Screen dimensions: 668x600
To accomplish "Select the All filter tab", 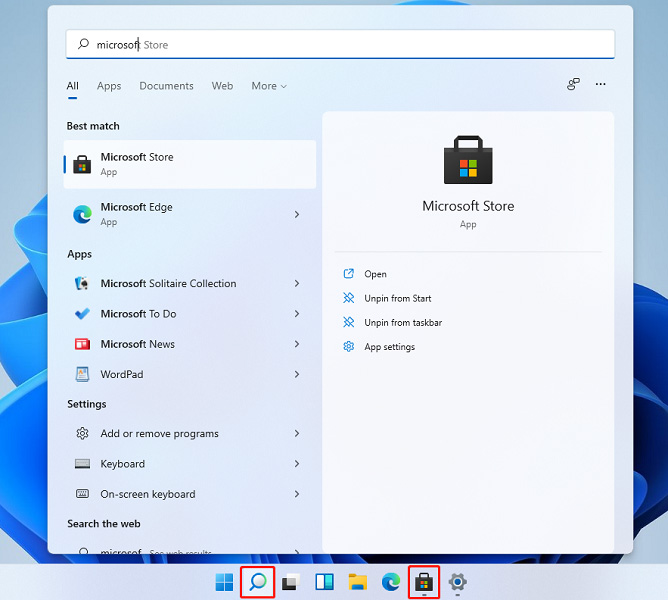I will pos(72,86).
